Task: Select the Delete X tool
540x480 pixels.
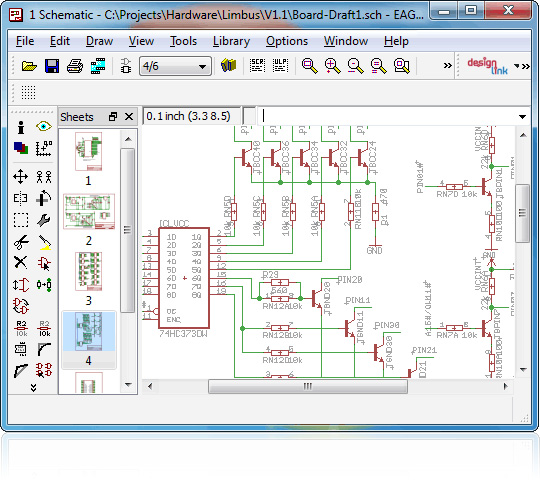Action: tap(21, 262)
